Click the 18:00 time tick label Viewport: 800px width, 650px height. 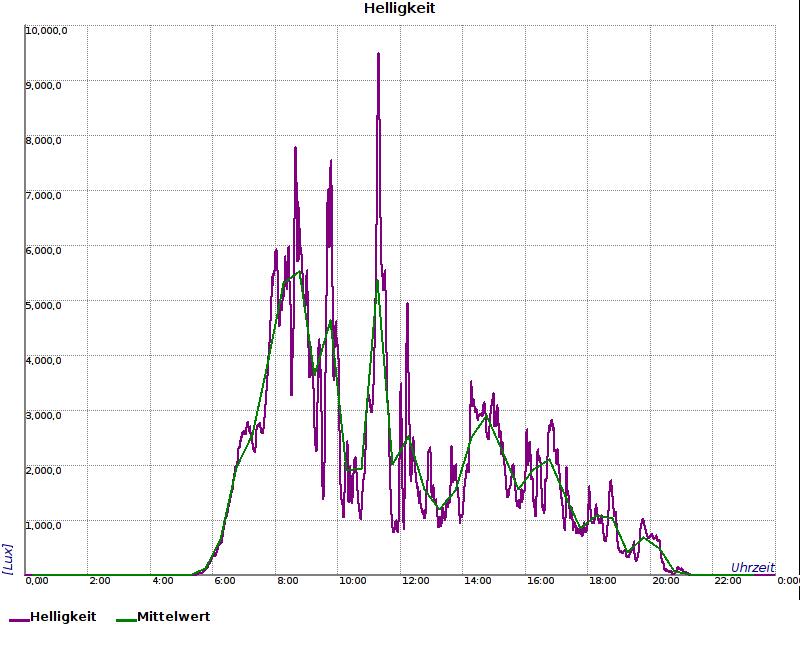click(x=603, y=581)
